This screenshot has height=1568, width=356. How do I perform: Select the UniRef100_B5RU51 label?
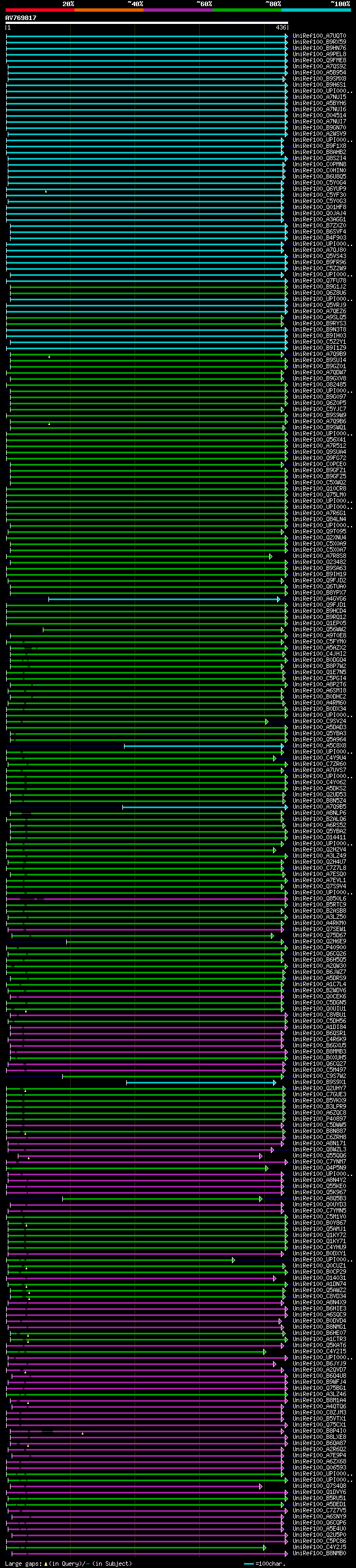(x=319, y=1498)
